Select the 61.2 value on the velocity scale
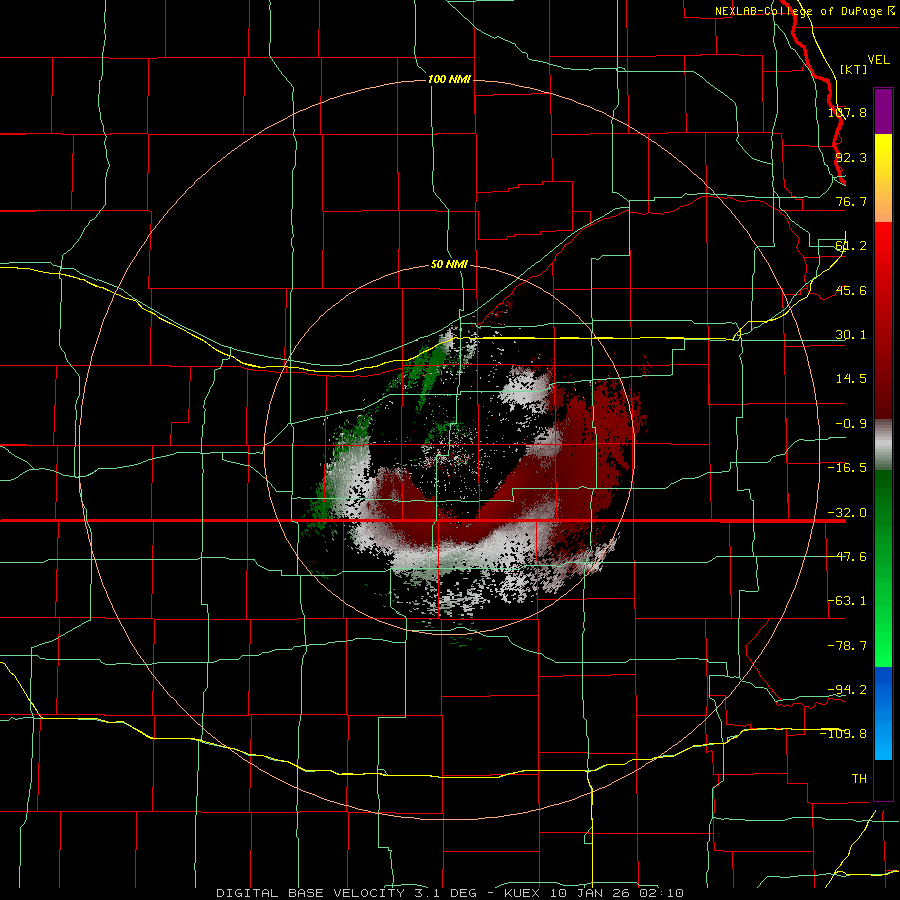The height and width of the screenshot is (900, 900). pyautogui.click(x=851, y=246)
